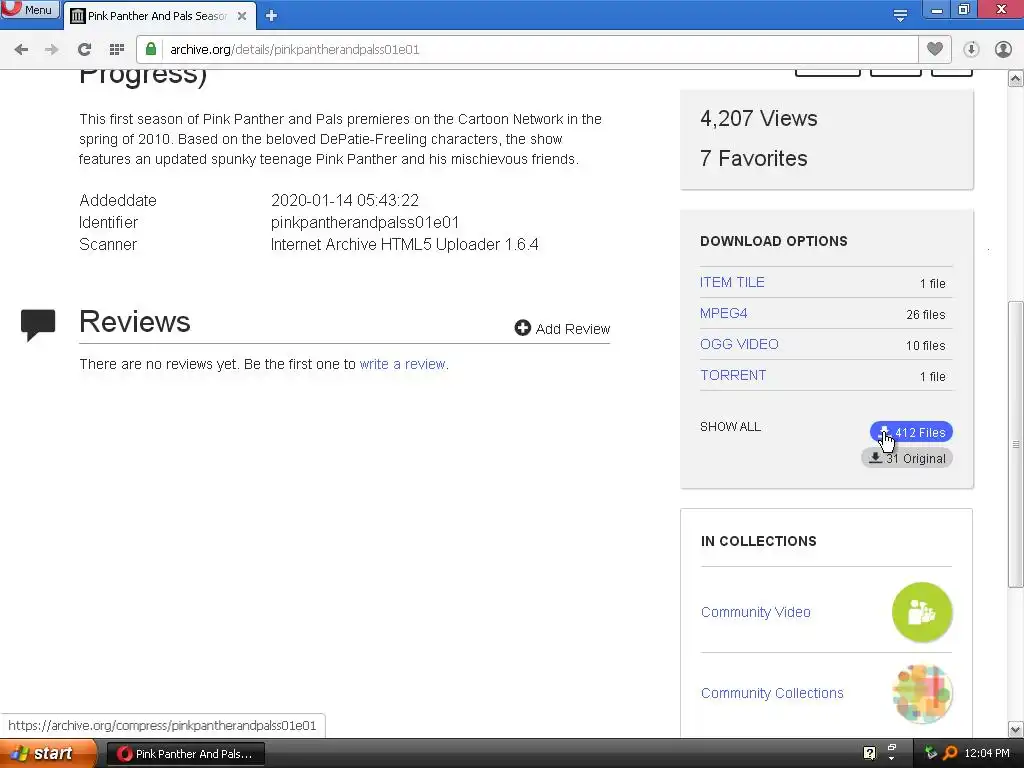Click the green security padlock icon
1024x768 pixels.
tap(151, 50)
